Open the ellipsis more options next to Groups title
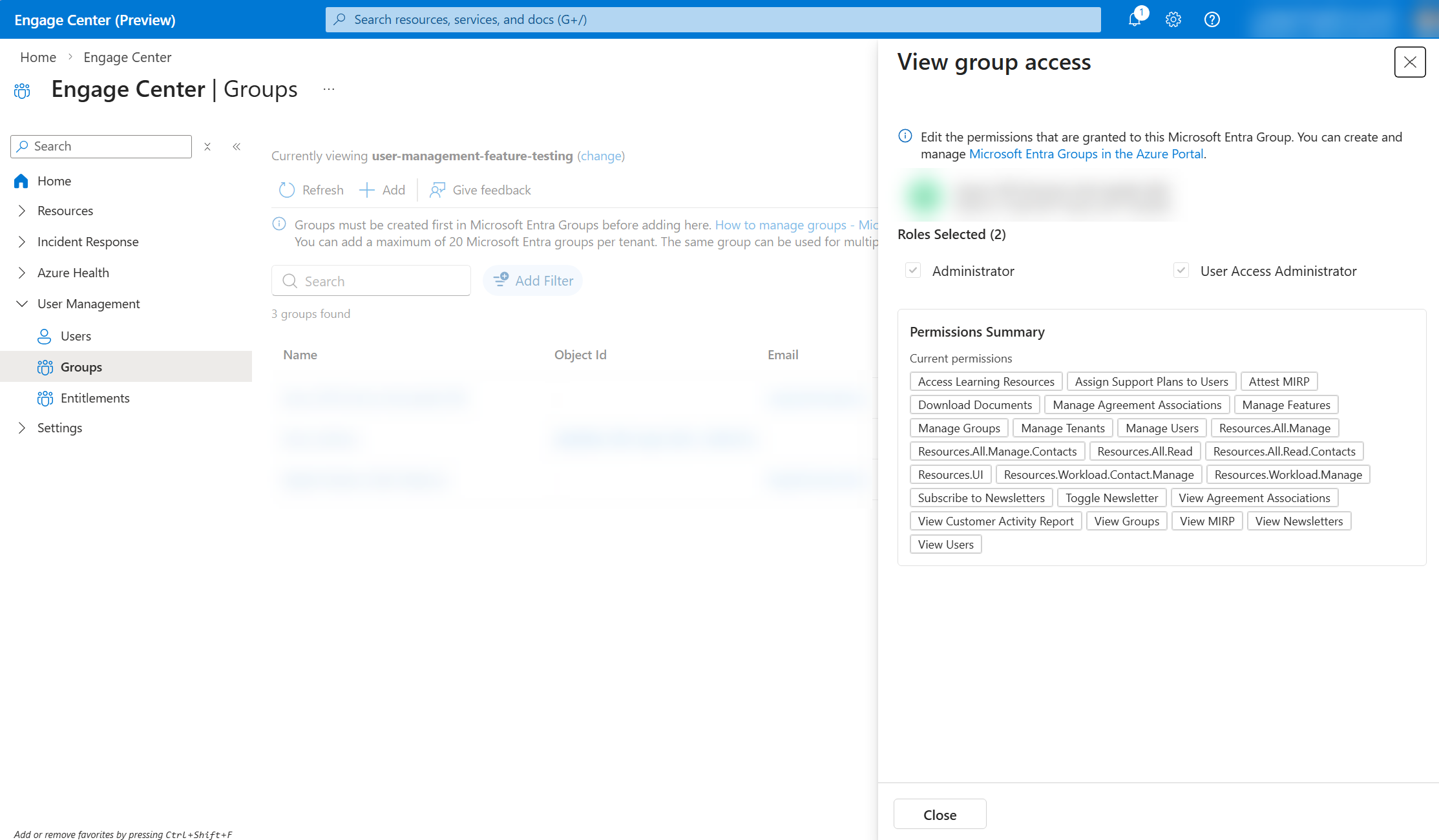The height and width of the screenshot is (840, 1439). (x=329, y=89)
